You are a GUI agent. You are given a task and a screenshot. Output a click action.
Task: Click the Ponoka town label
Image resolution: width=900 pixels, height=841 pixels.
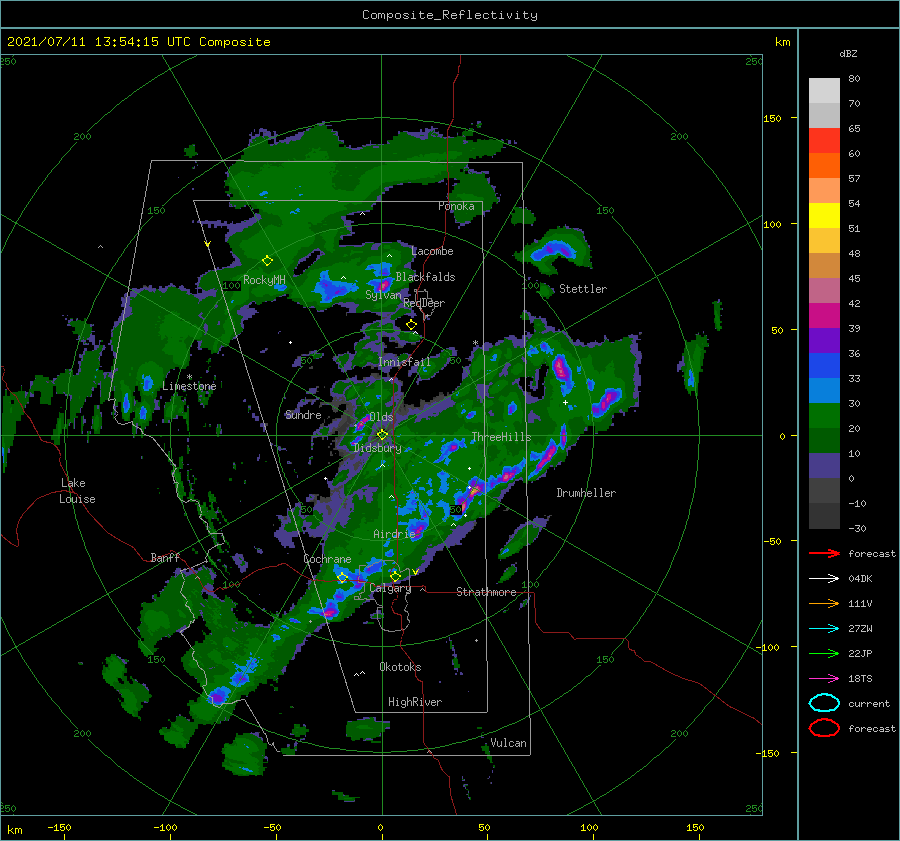point(456,206)
